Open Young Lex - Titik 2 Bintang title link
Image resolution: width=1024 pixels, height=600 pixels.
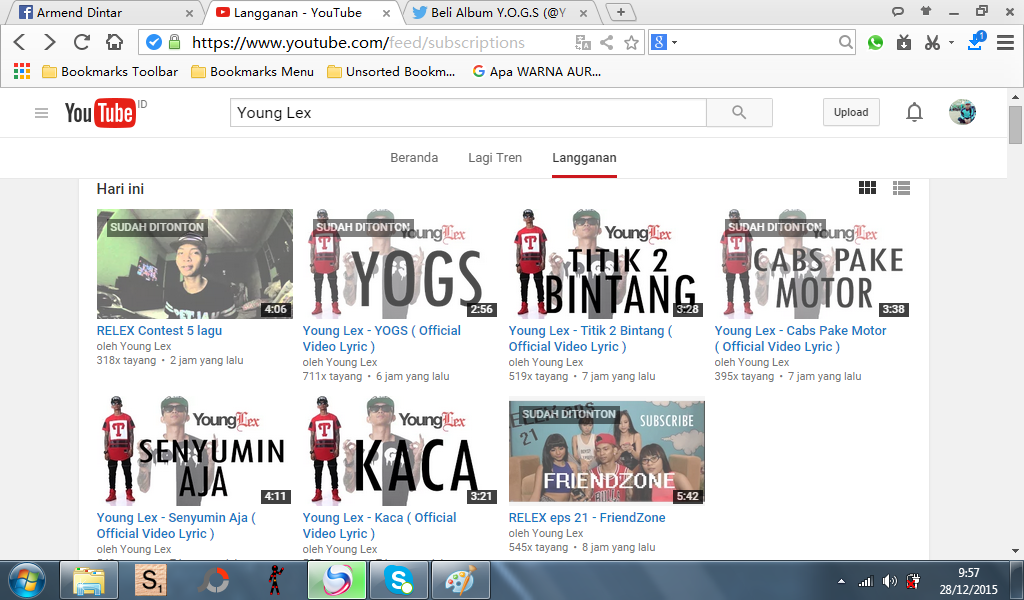click(x=590, y=338)
